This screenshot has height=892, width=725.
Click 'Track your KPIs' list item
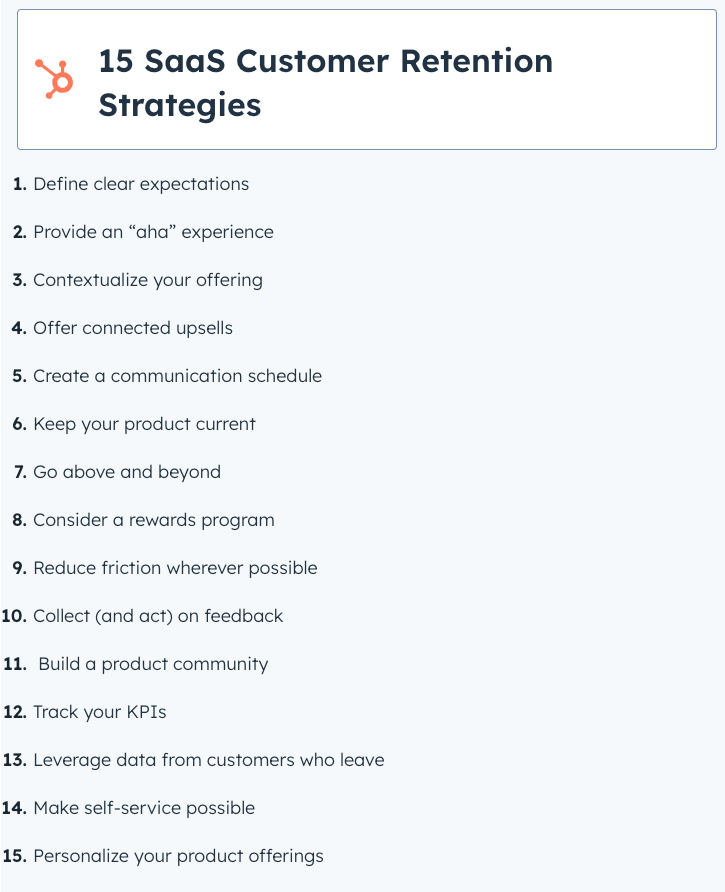click(100, 712)
